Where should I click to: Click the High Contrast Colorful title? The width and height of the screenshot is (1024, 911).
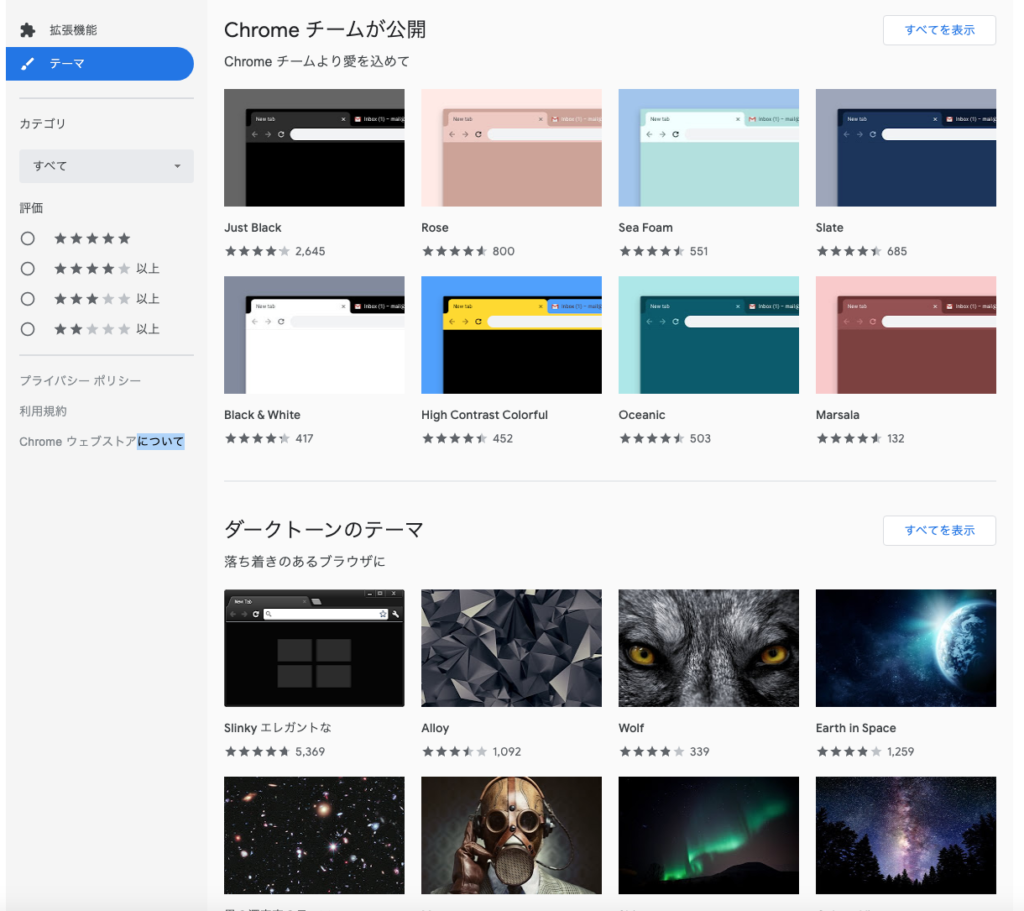click(x=485, y=415)
